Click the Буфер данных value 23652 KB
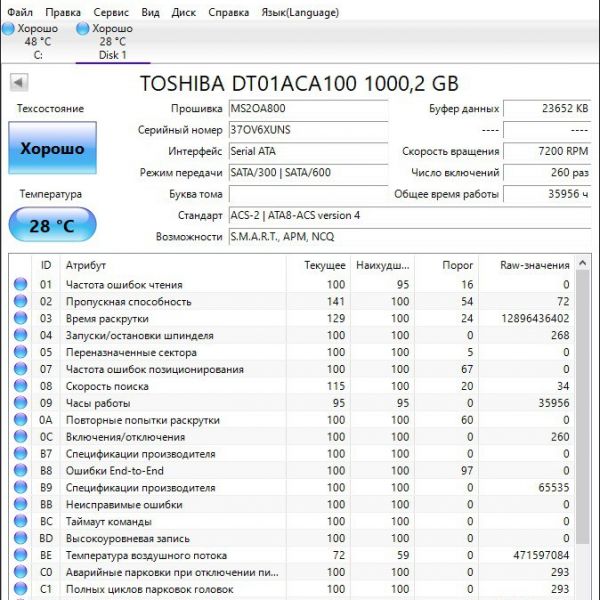The width and height of the screenshot is (600, 600). (547, 108)
